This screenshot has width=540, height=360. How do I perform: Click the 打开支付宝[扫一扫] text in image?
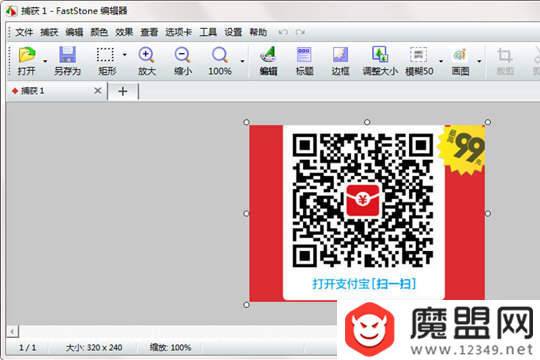pos(364,284)
